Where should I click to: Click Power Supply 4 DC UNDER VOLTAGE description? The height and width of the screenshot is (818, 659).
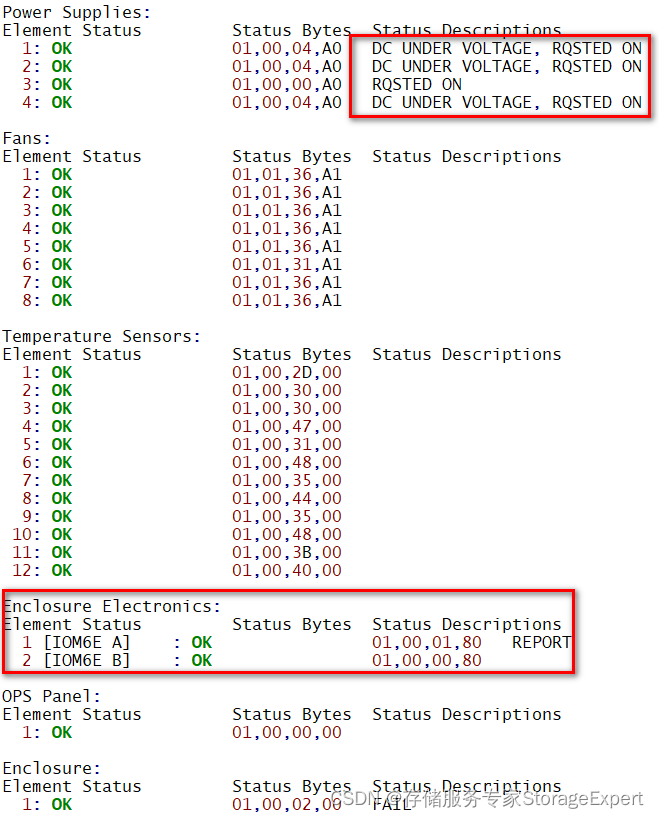[x=507, y=102]
